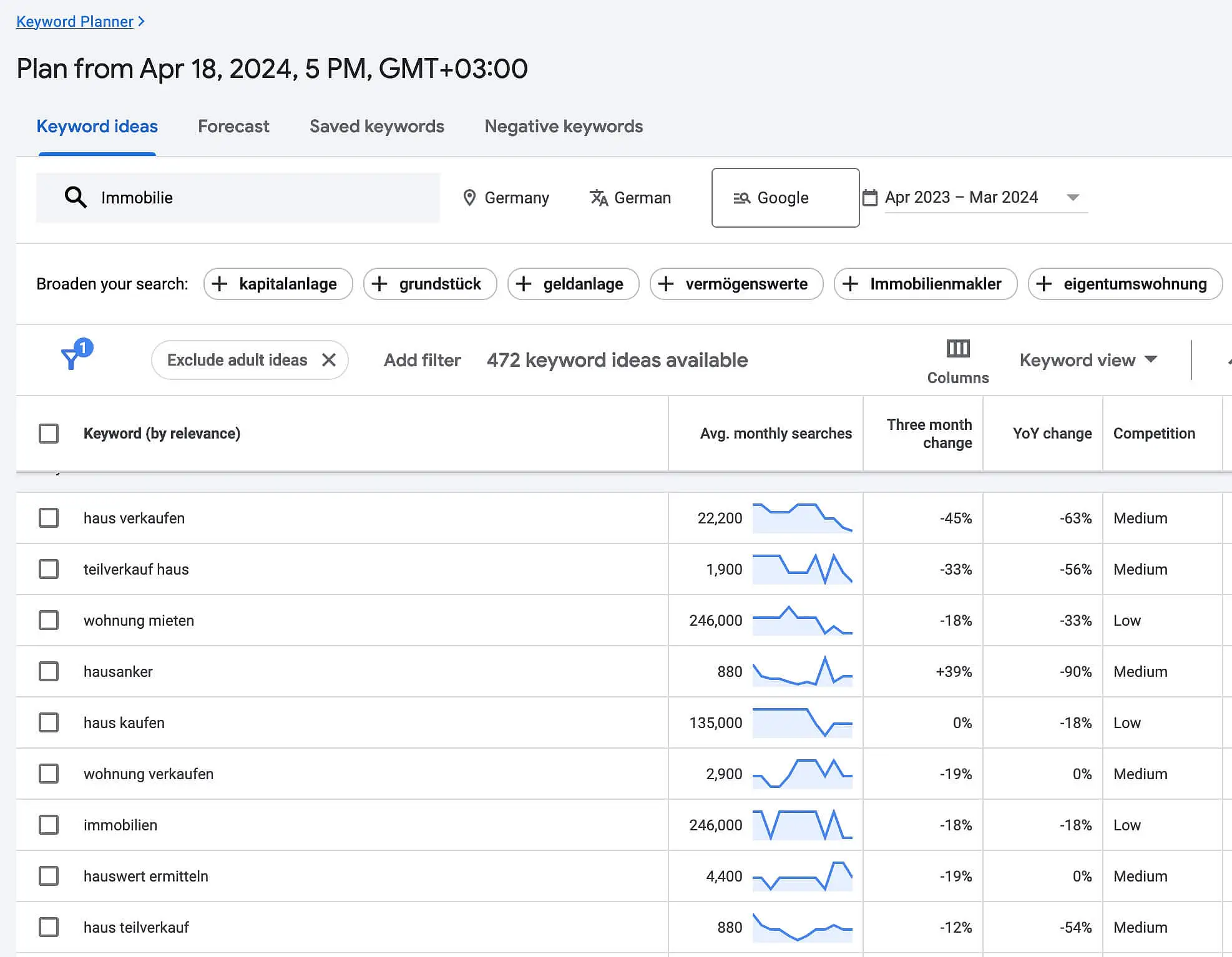1232x957 pixels.
Task: Switch to the Forecast tab
Action: pos(233,127)
